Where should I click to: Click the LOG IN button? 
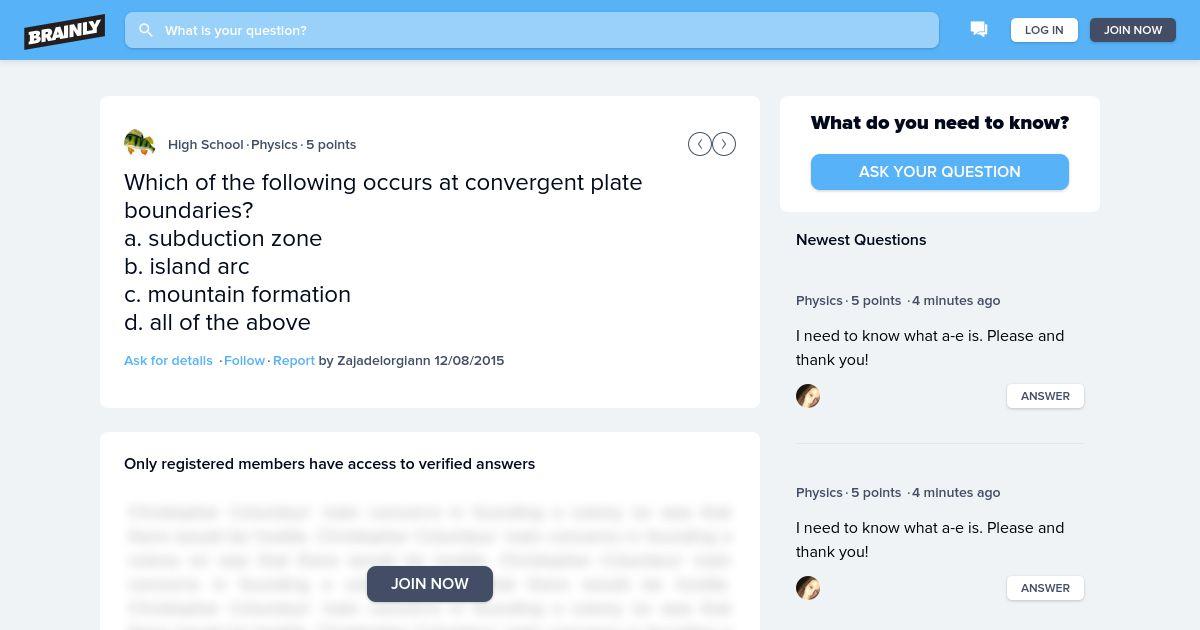coord(1044,30)
